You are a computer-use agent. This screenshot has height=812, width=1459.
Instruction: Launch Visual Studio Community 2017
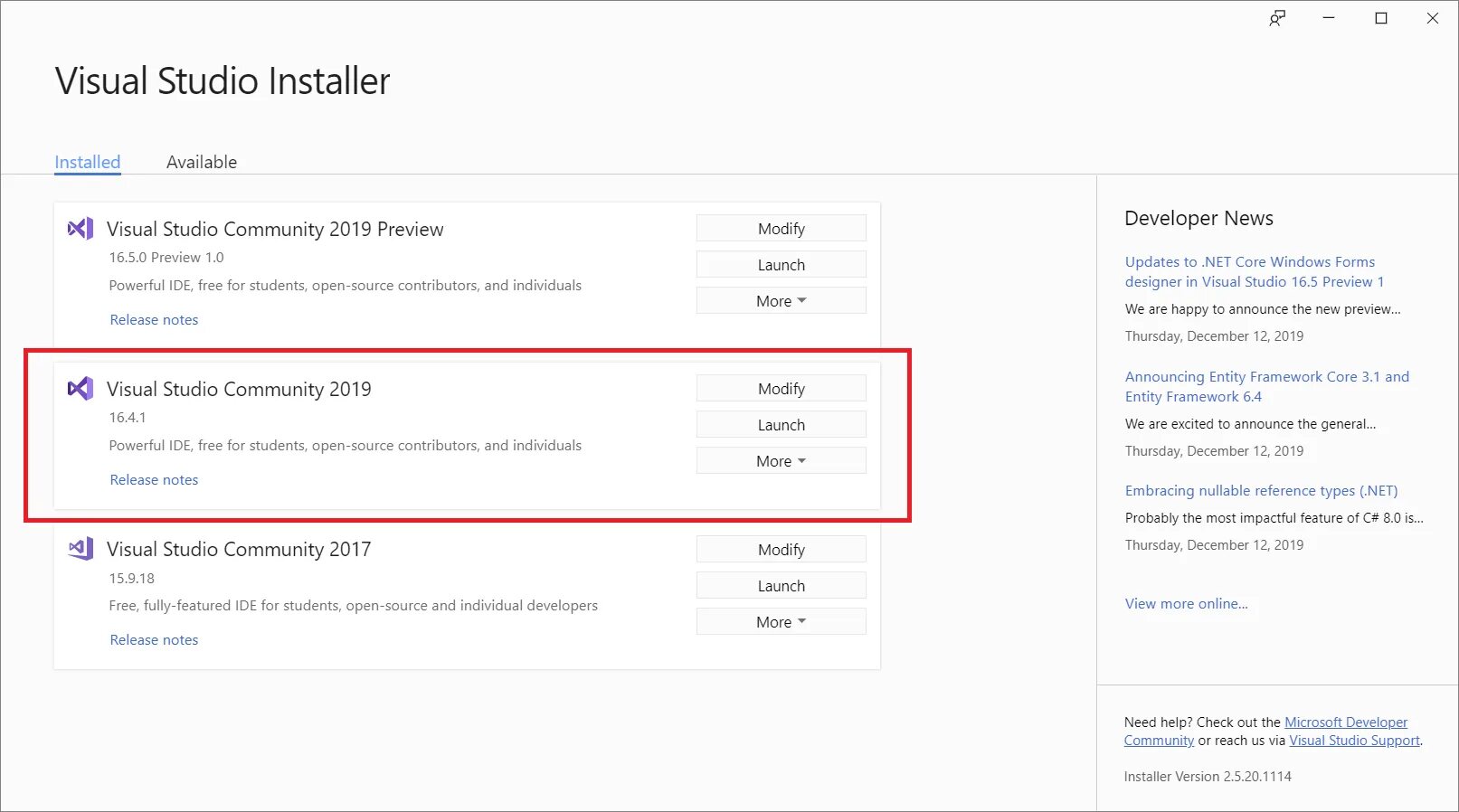782,586
